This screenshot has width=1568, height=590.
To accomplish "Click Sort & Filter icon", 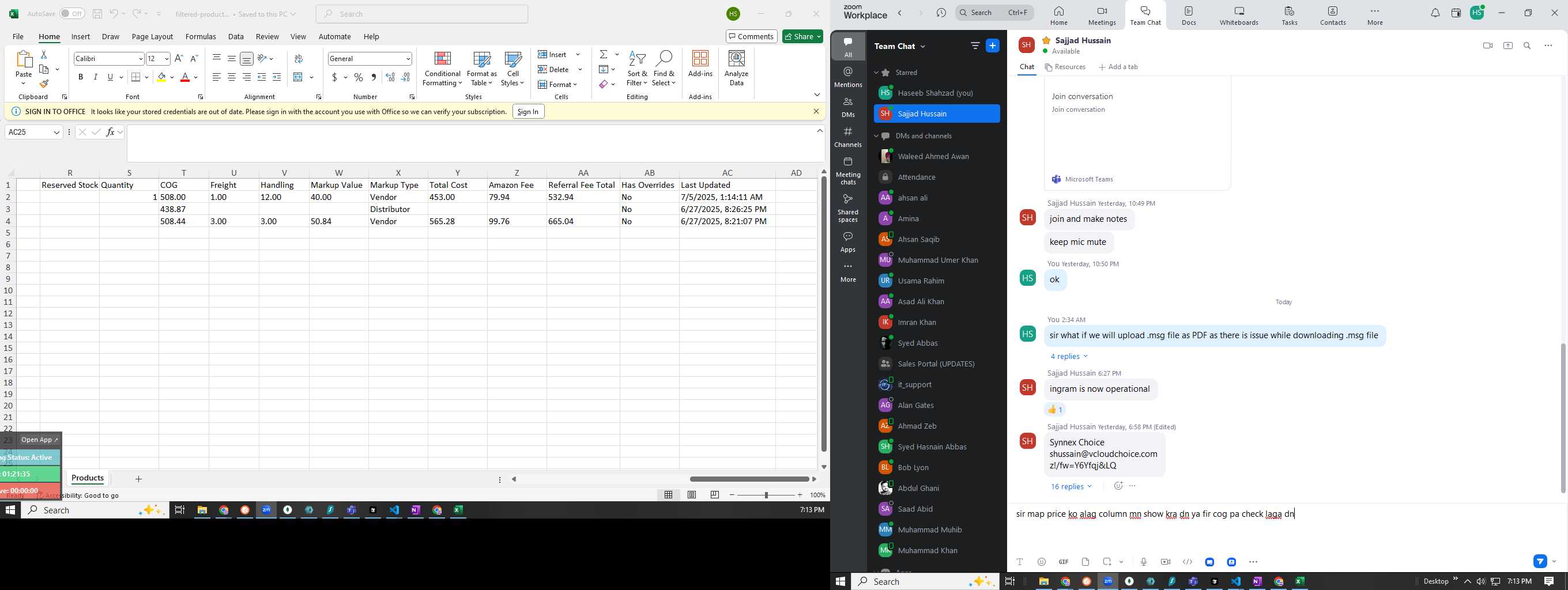I will [636, 68].
